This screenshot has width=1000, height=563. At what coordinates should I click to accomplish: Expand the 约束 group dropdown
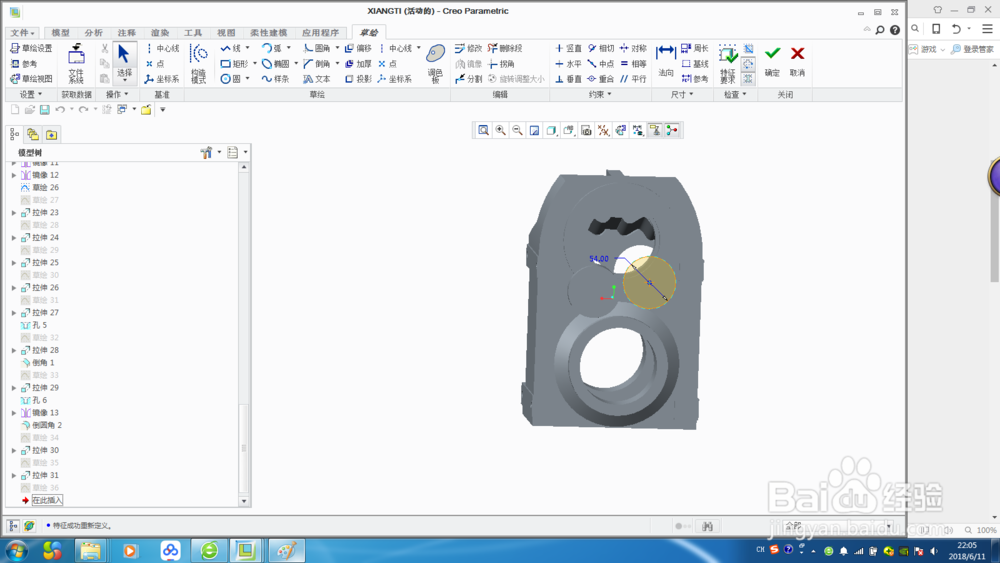coord(599,94)
